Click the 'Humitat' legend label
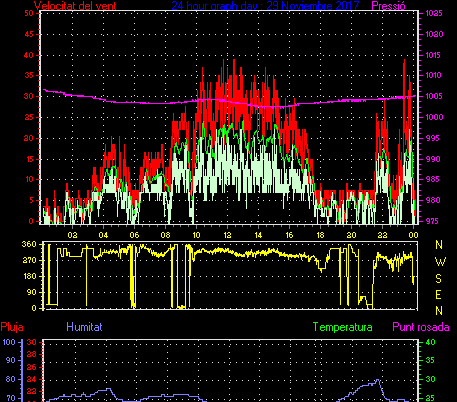The width and height of the screenshot is (457, 402). tap(84, 327)
